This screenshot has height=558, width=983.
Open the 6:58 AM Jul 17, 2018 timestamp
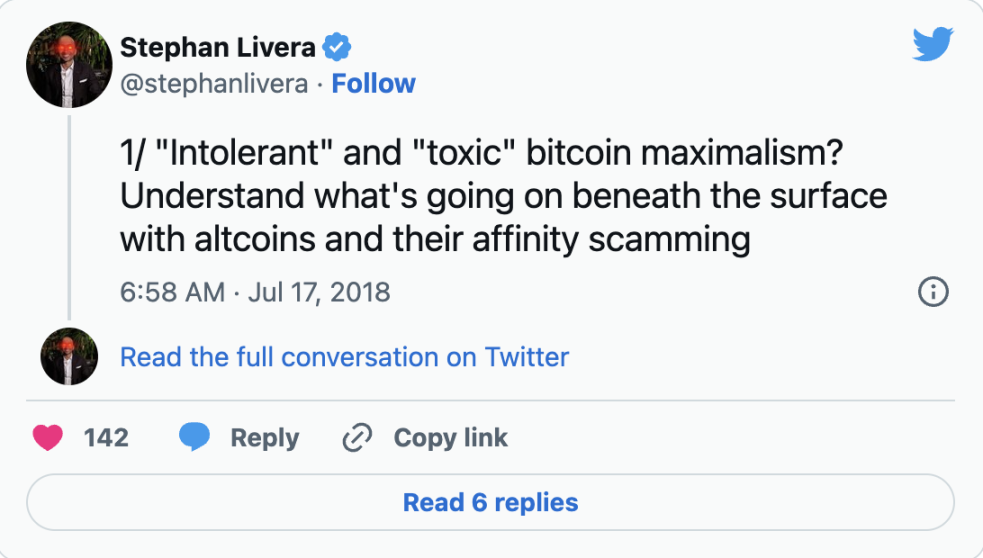[255, 292]
